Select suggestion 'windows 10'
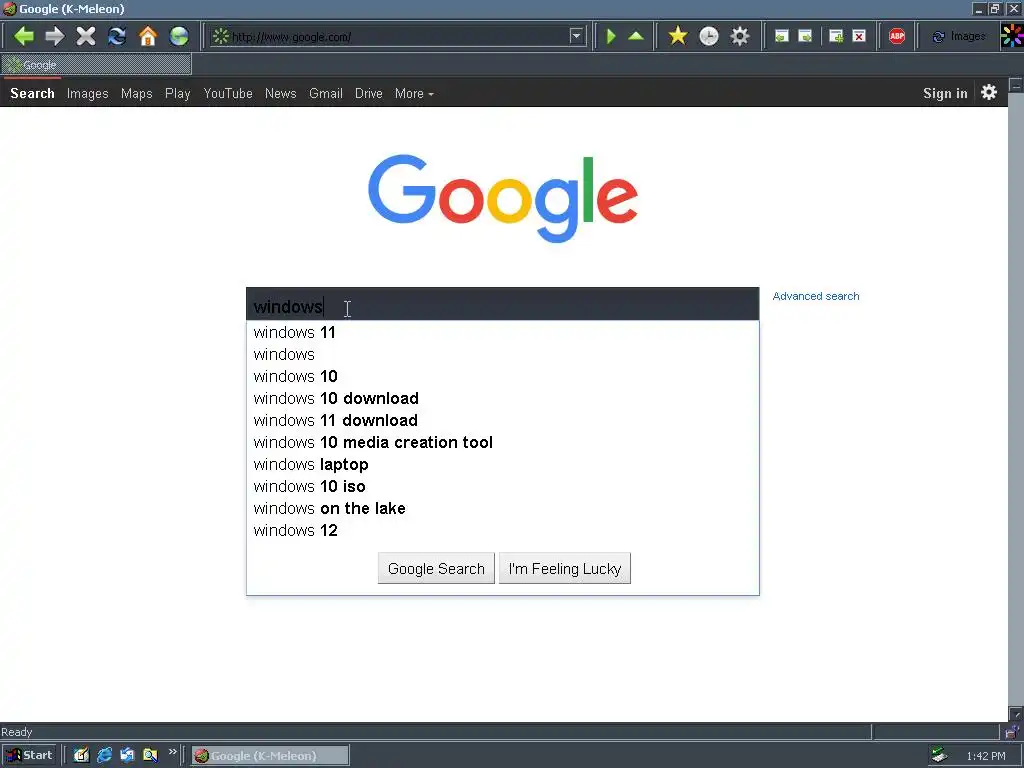 coord(503,376)
